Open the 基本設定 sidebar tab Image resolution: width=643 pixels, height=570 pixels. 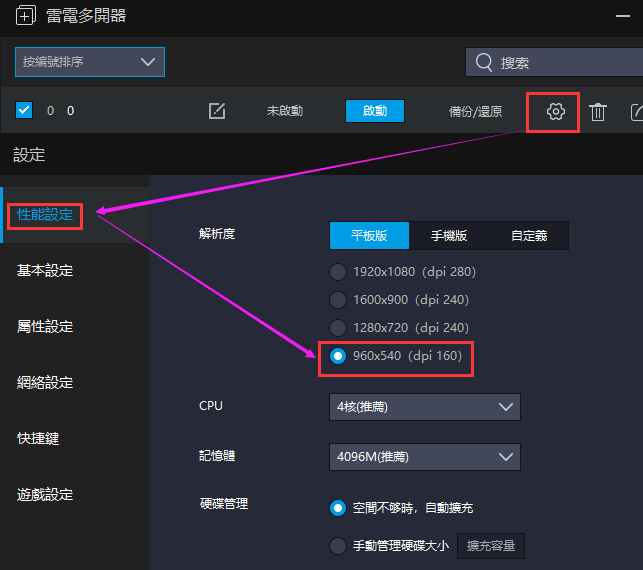pos(45,271)
